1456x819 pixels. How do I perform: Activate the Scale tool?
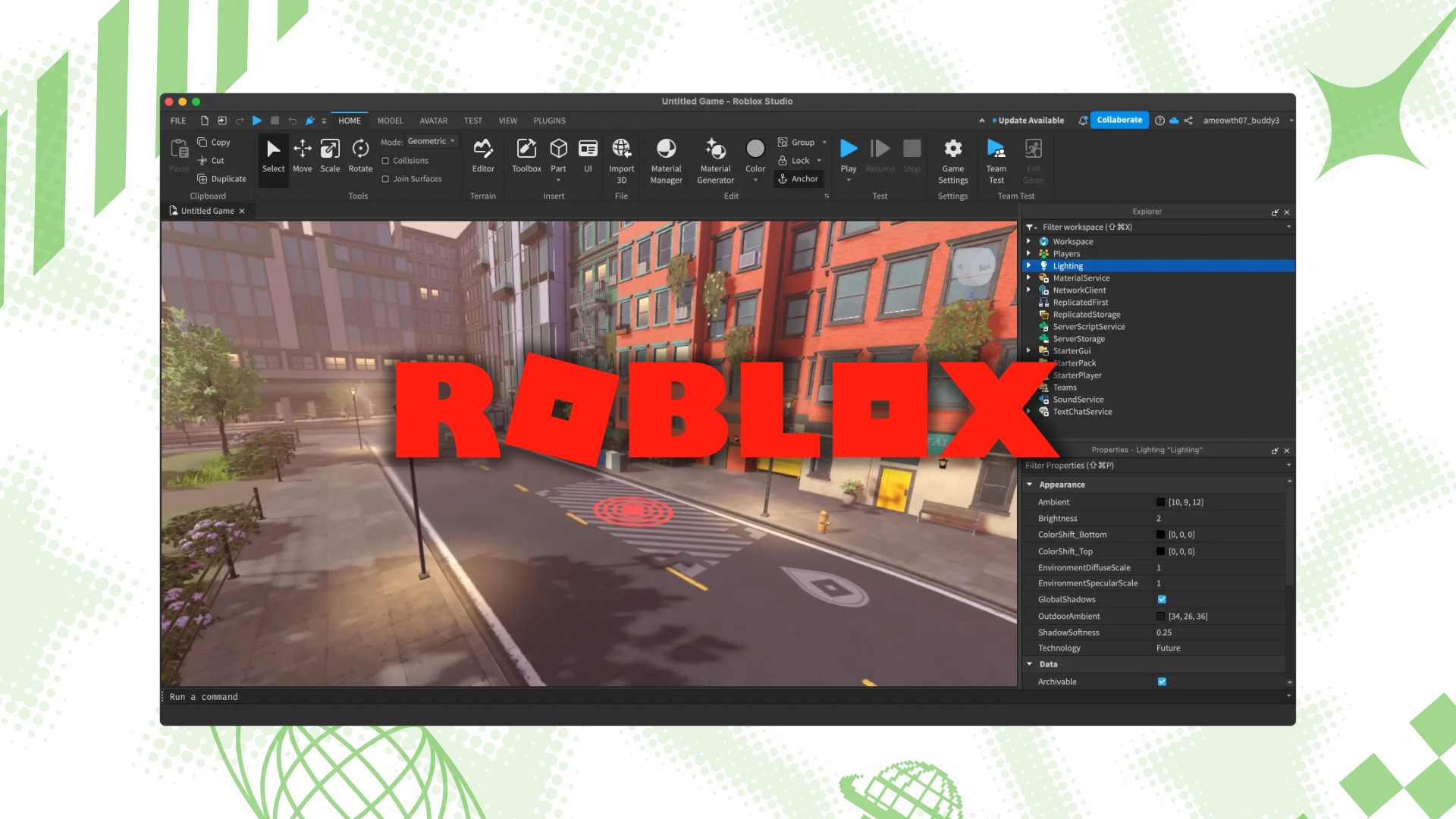(x=330, y=155)
